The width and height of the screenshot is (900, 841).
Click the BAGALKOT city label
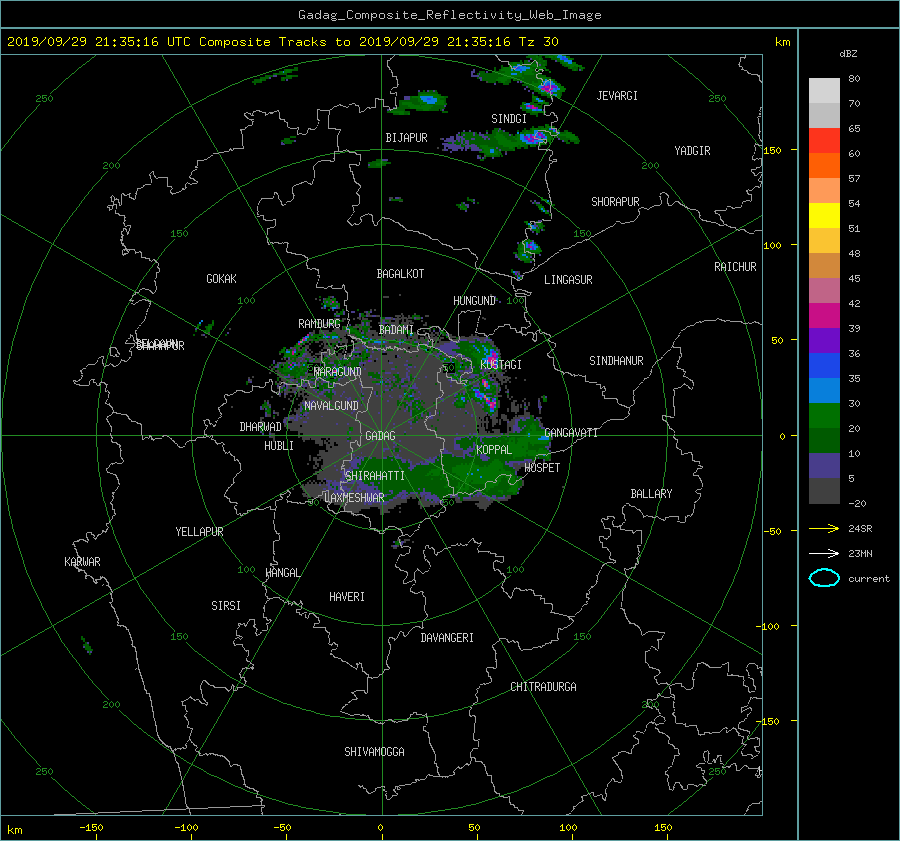pyautogui.click(x=400, y=274)
